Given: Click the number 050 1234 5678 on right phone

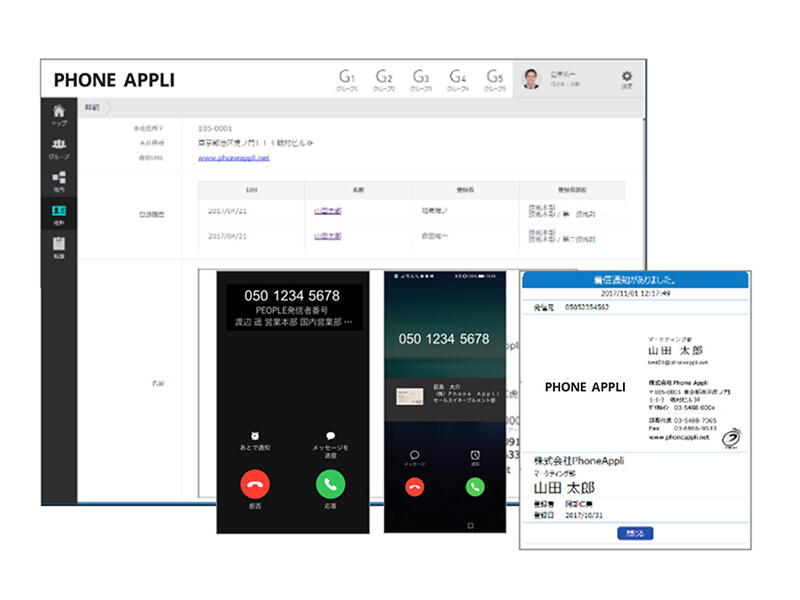Looking at the screenshot, I should (x=444, y=339).
